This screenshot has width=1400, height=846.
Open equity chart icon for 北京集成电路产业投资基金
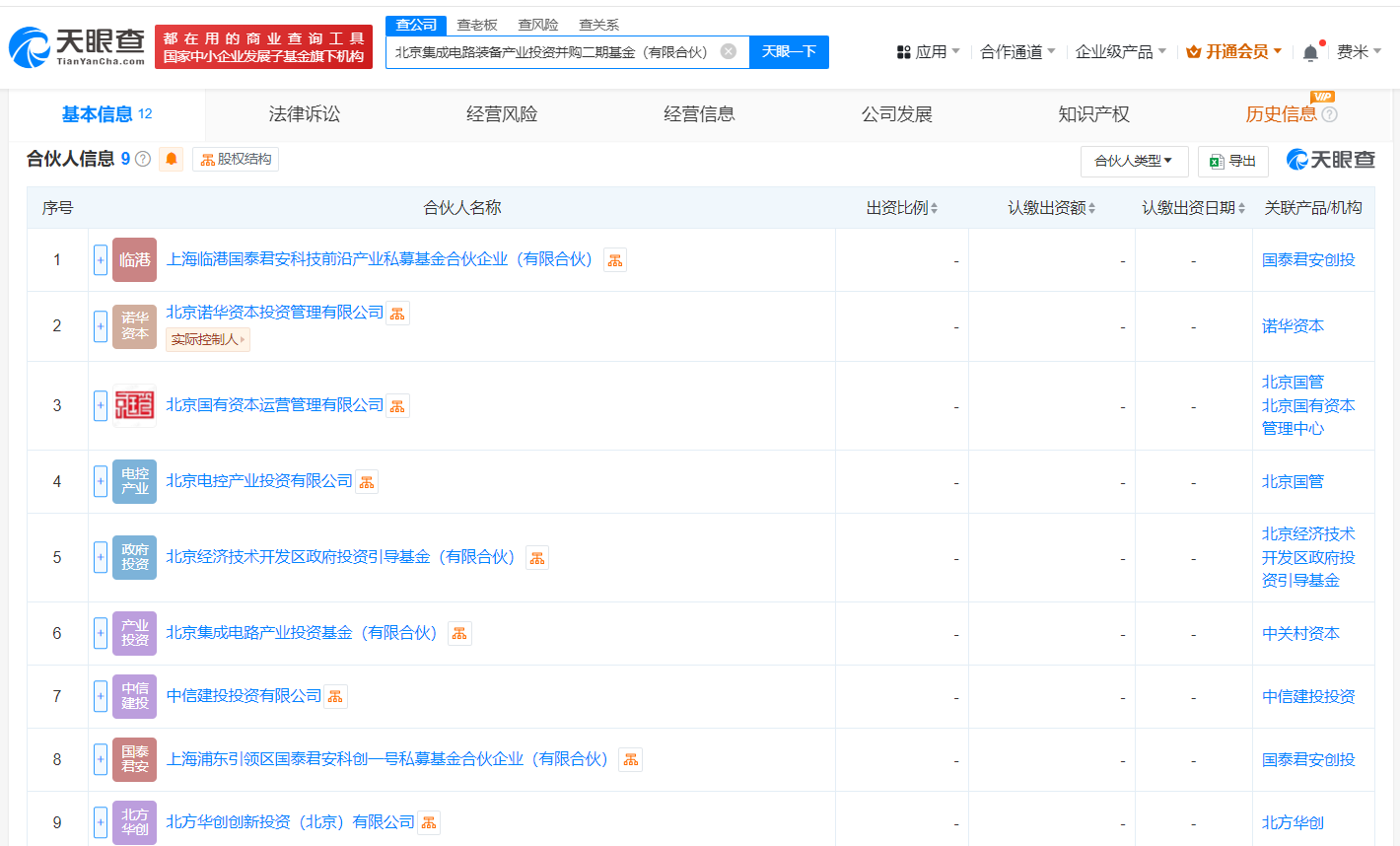[459, 634]
